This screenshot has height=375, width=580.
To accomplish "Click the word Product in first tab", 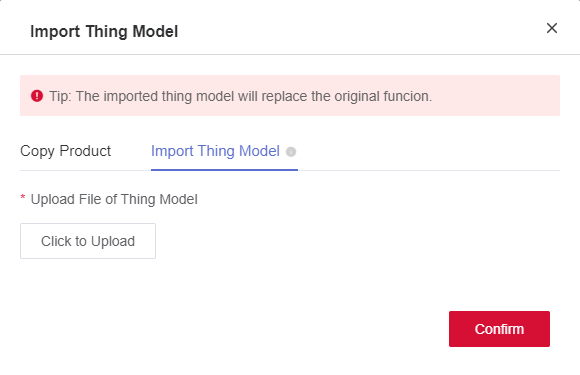I will click(85, 151).
